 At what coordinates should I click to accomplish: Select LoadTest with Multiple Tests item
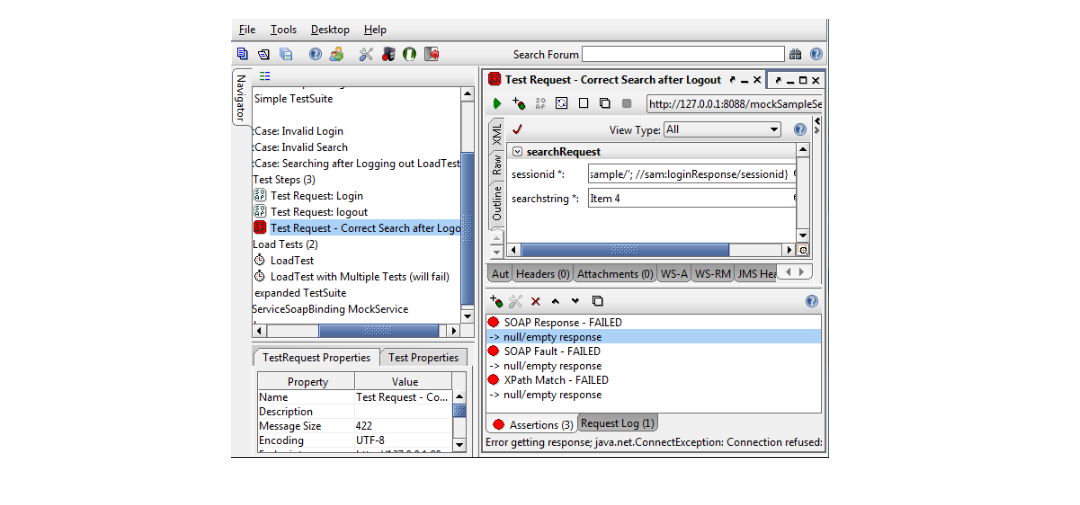point(359,276)
